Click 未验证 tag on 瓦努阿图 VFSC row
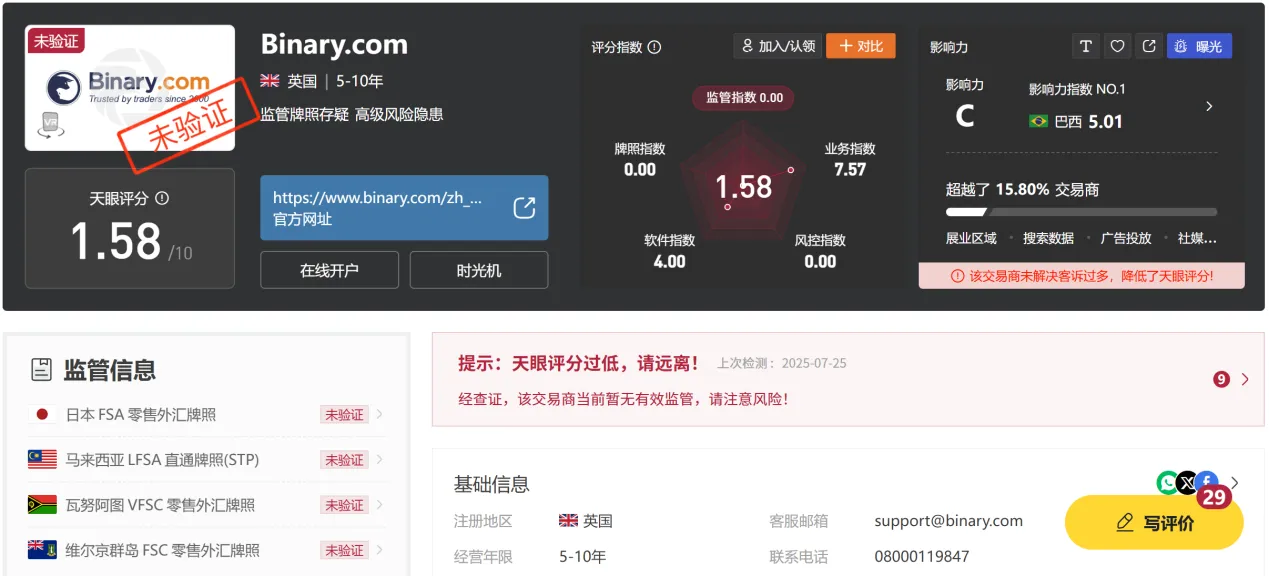 [344, 505]
